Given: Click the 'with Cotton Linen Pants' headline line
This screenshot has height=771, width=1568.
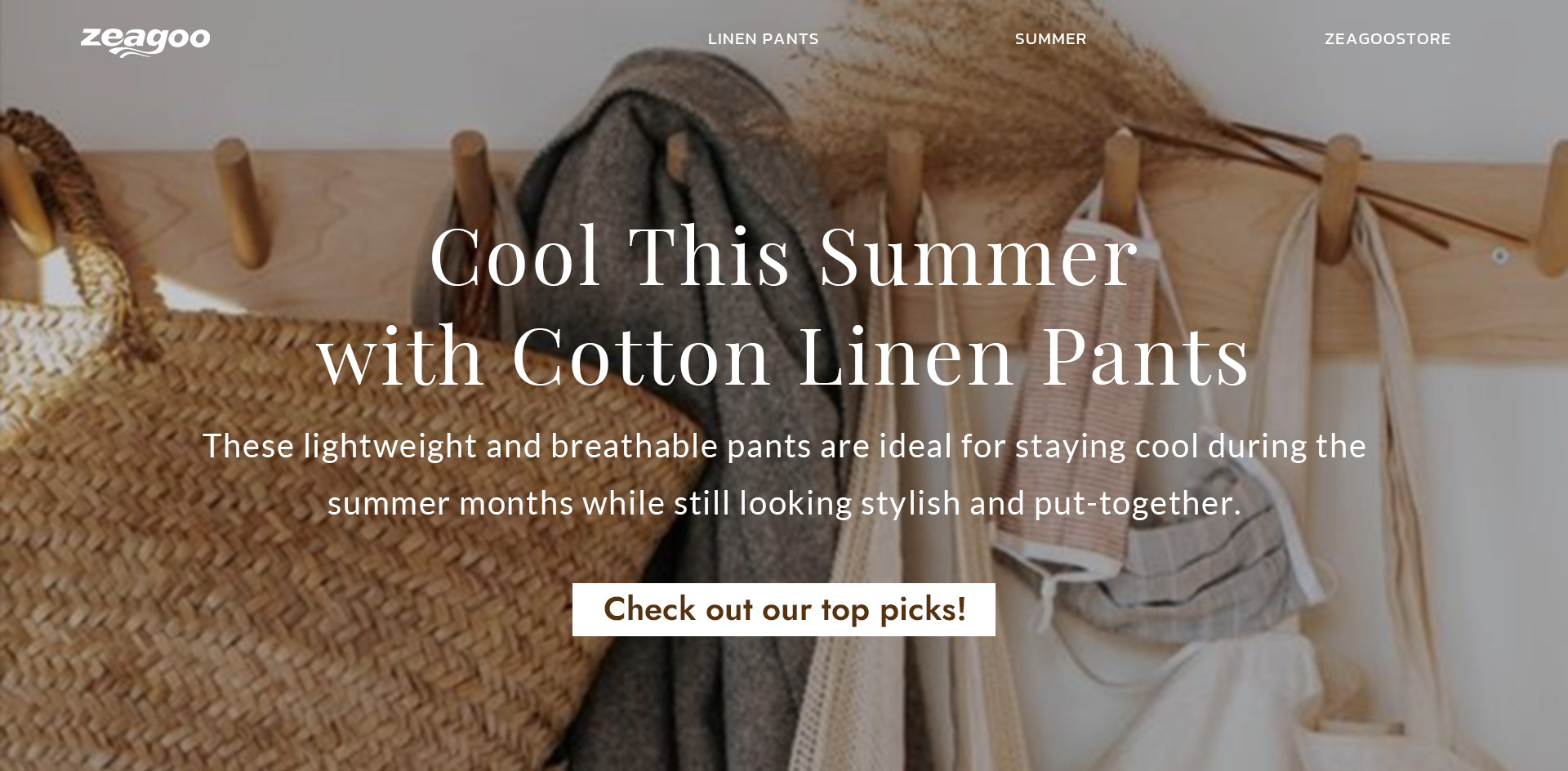Looking at the screenshot, I should click(x=784, y=355).
